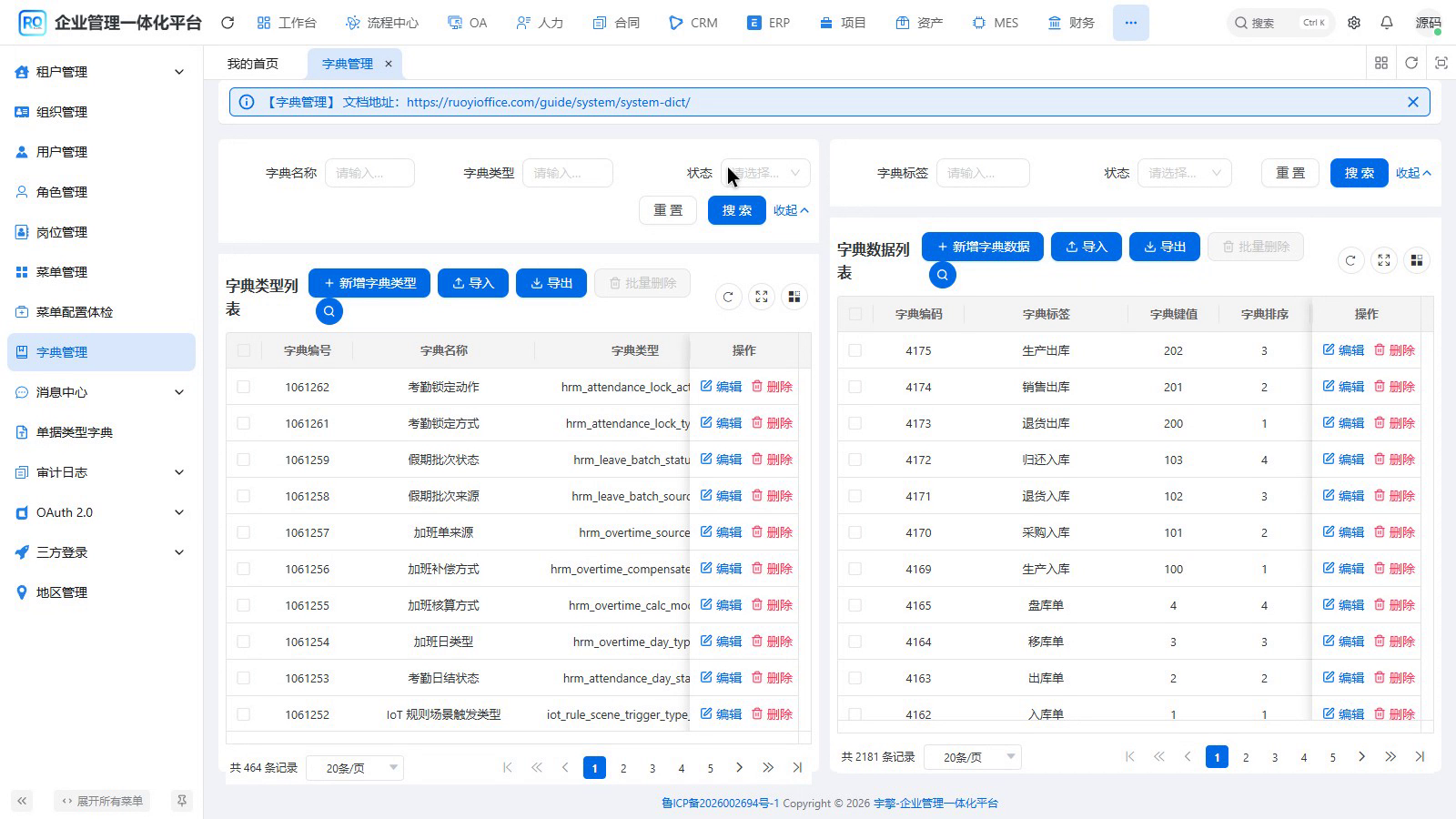The image size is (1456, 819).
Task: Select all rows in 字典类型列表 header checkbox
Action: pos(243,350)
